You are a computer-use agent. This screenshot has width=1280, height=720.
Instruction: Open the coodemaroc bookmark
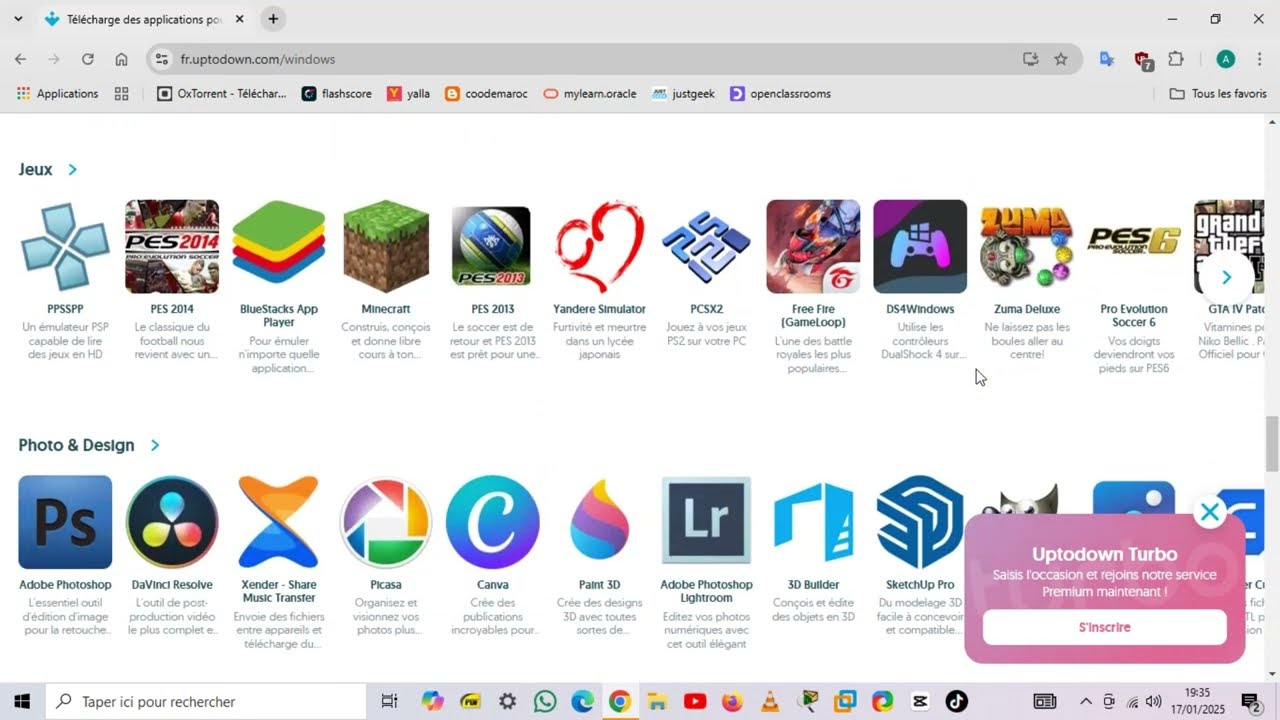pyautogui.click(x=486, y=94)
